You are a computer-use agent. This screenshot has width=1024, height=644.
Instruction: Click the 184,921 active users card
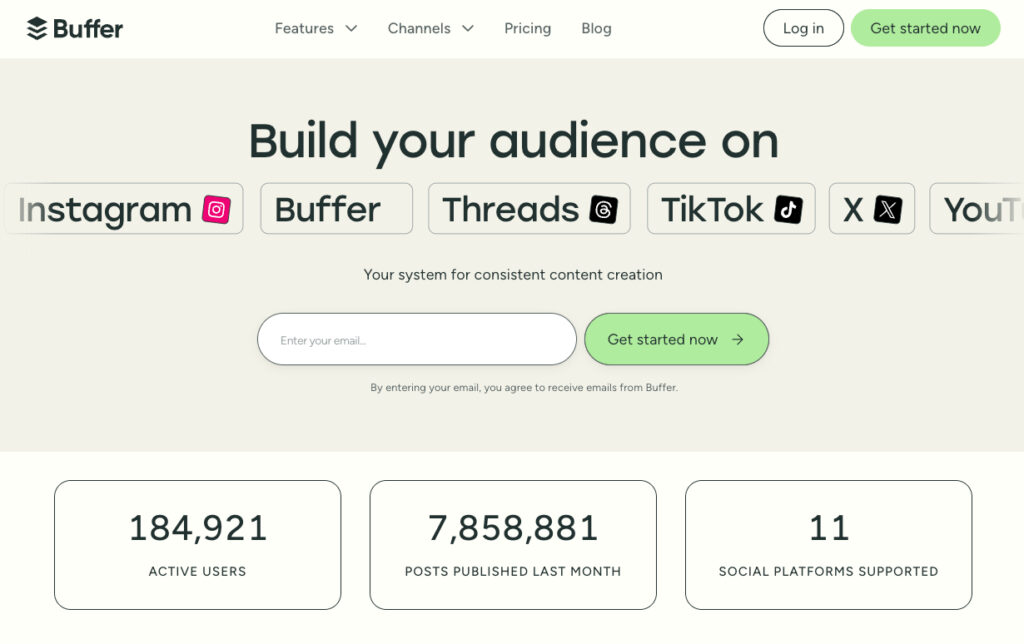[197, 545]
